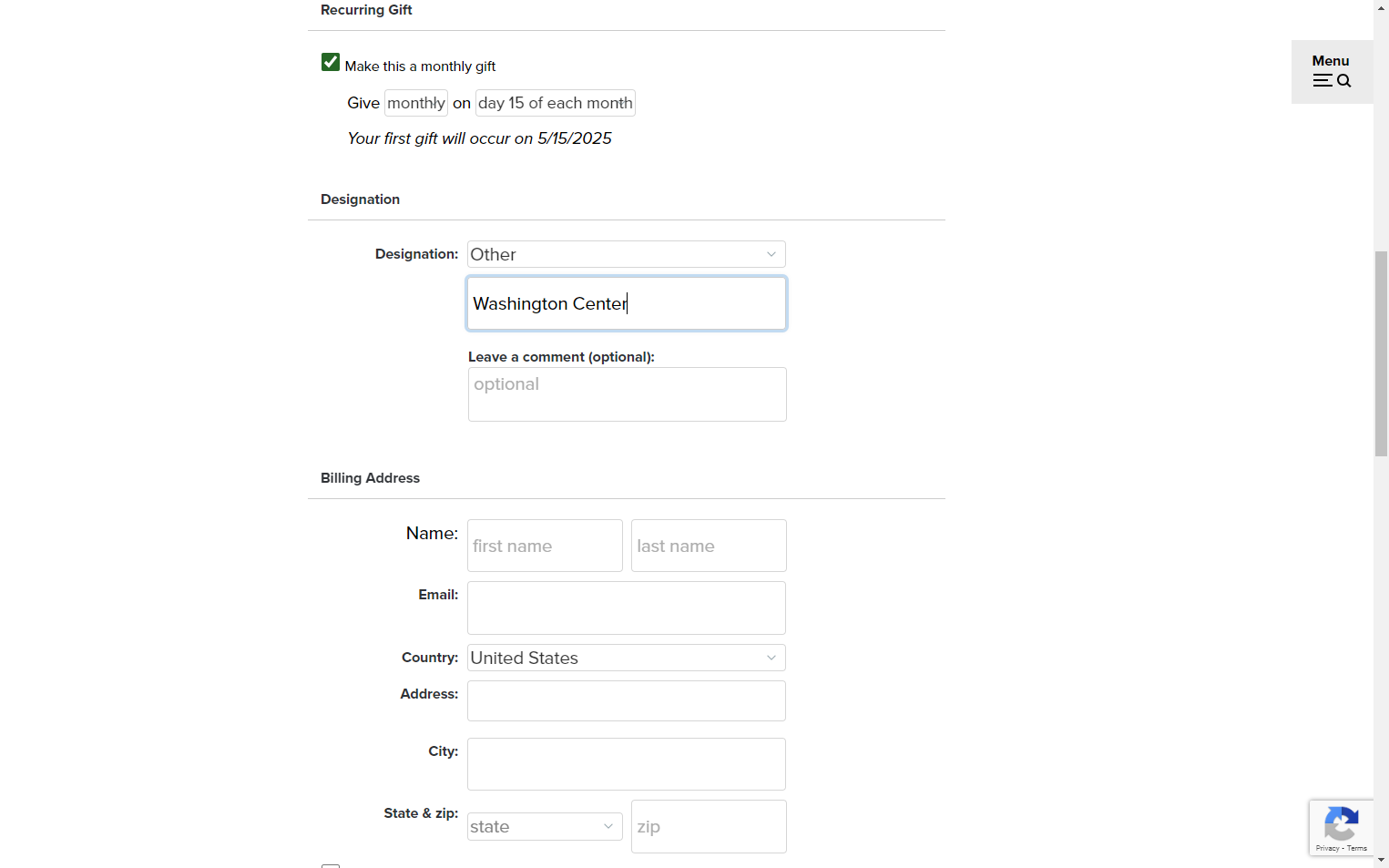Click the City input field
The height and width of the screenshot is (868, 1389).
(627, 764)
